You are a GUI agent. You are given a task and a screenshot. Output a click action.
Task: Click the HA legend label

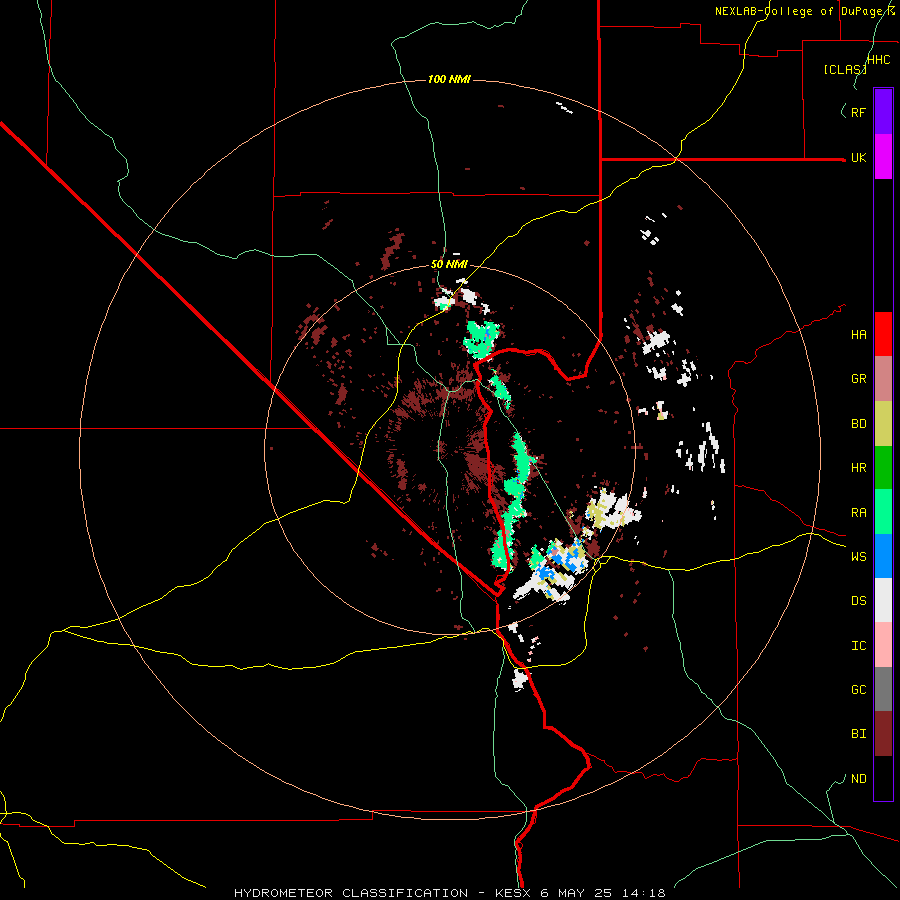858,335
